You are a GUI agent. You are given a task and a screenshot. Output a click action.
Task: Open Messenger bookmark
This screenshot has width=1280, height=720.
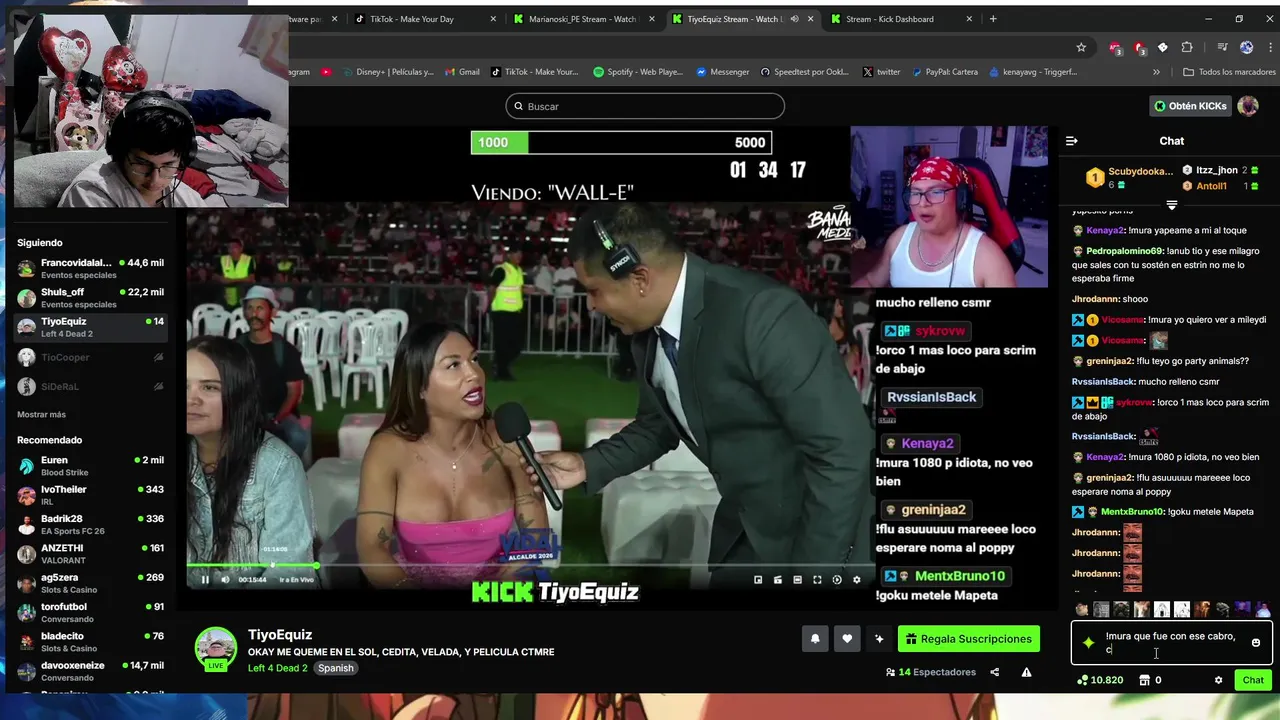[x=723, y=72]
